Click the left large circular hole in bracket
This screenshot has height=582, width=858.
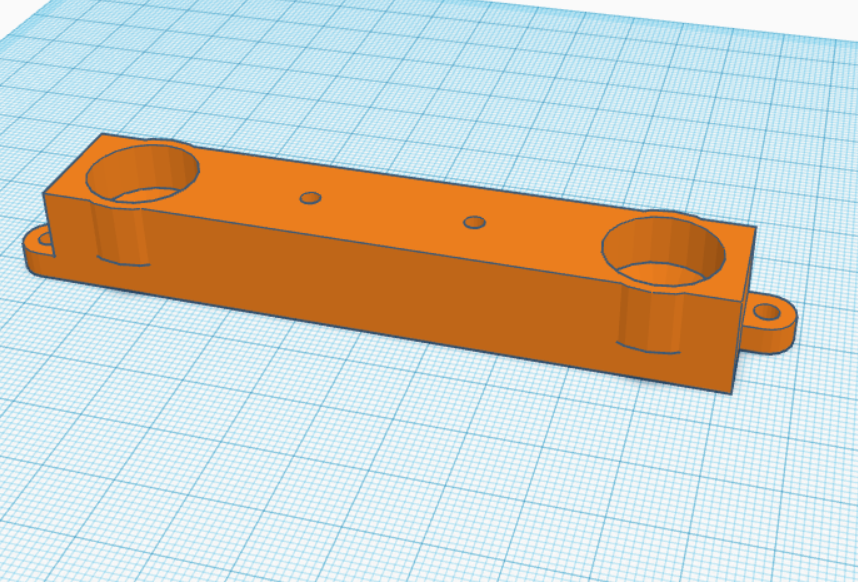[x=142, y=173]
